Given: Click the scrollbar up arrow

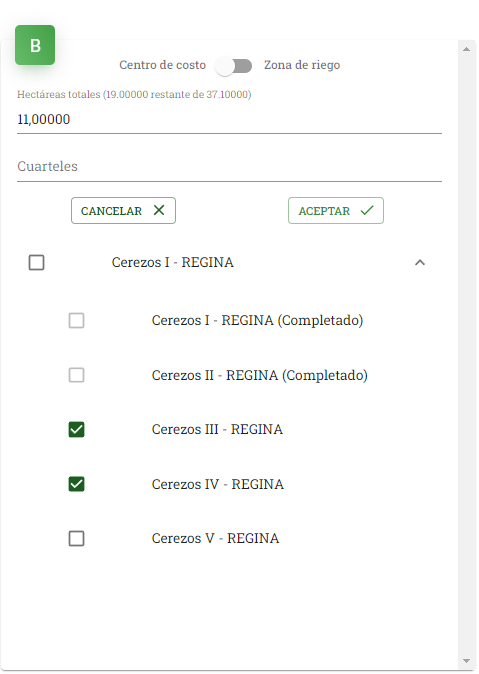Looking at the screenshot, I should (x=466, y=49).
